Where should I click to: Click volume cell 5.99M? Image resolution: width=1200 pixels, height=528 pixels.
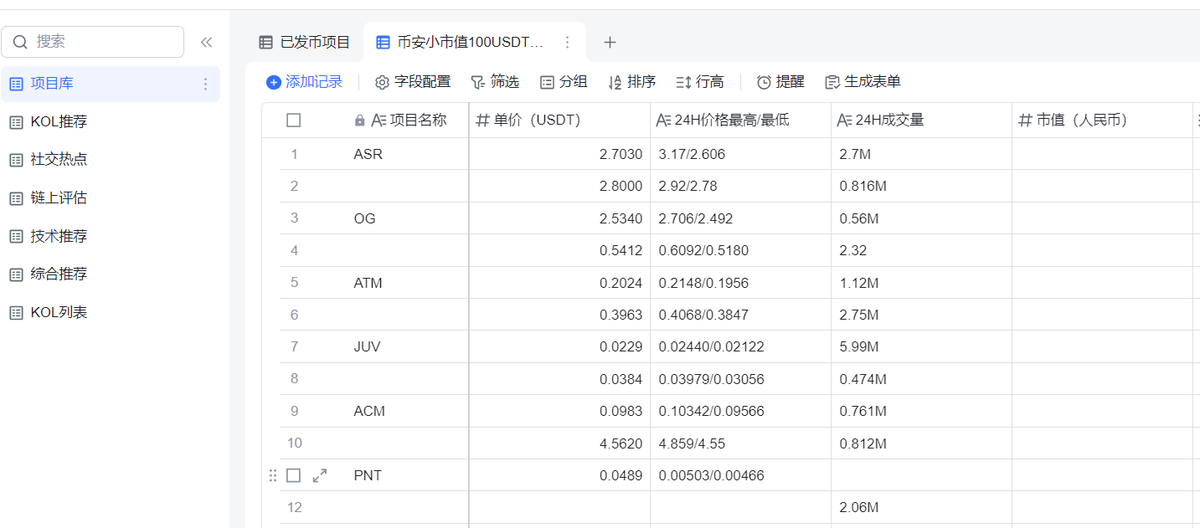922,346
